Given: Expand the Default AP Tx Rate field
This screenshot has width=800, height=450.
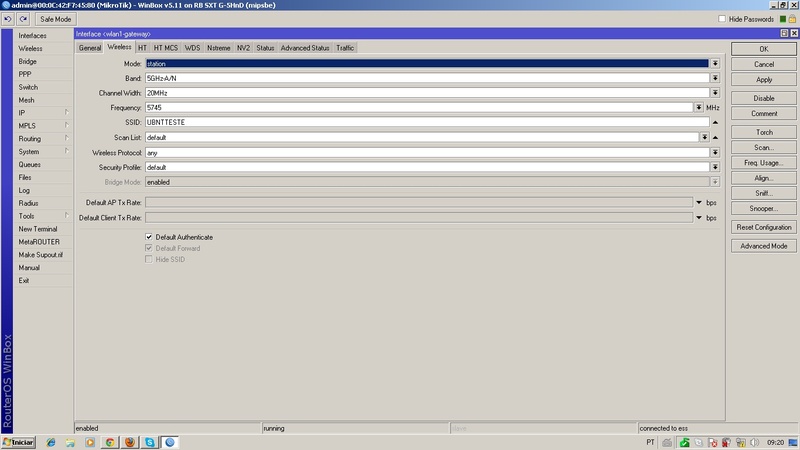Looking at the screenshot, I should (699, 203).
